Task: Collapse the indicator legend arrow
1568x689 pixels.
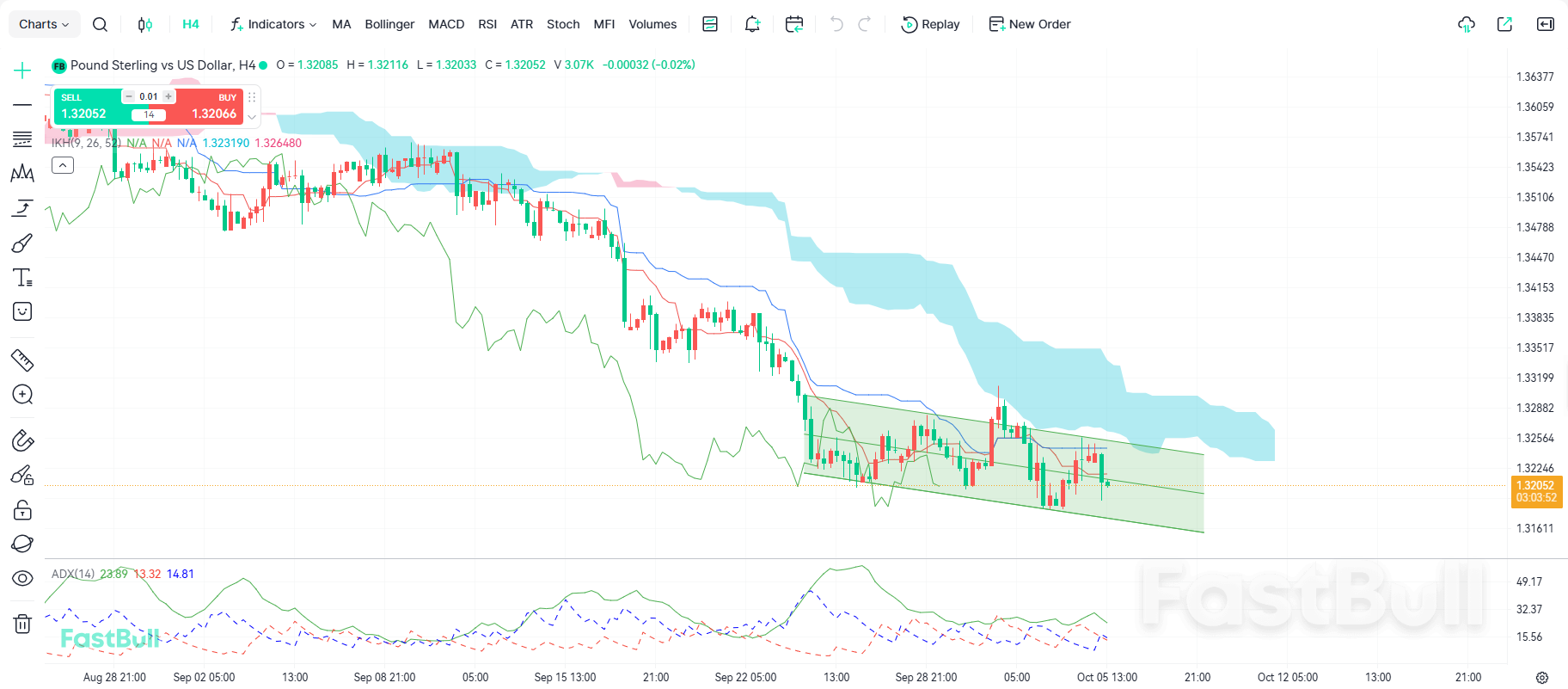Action: tap(63, 165)
